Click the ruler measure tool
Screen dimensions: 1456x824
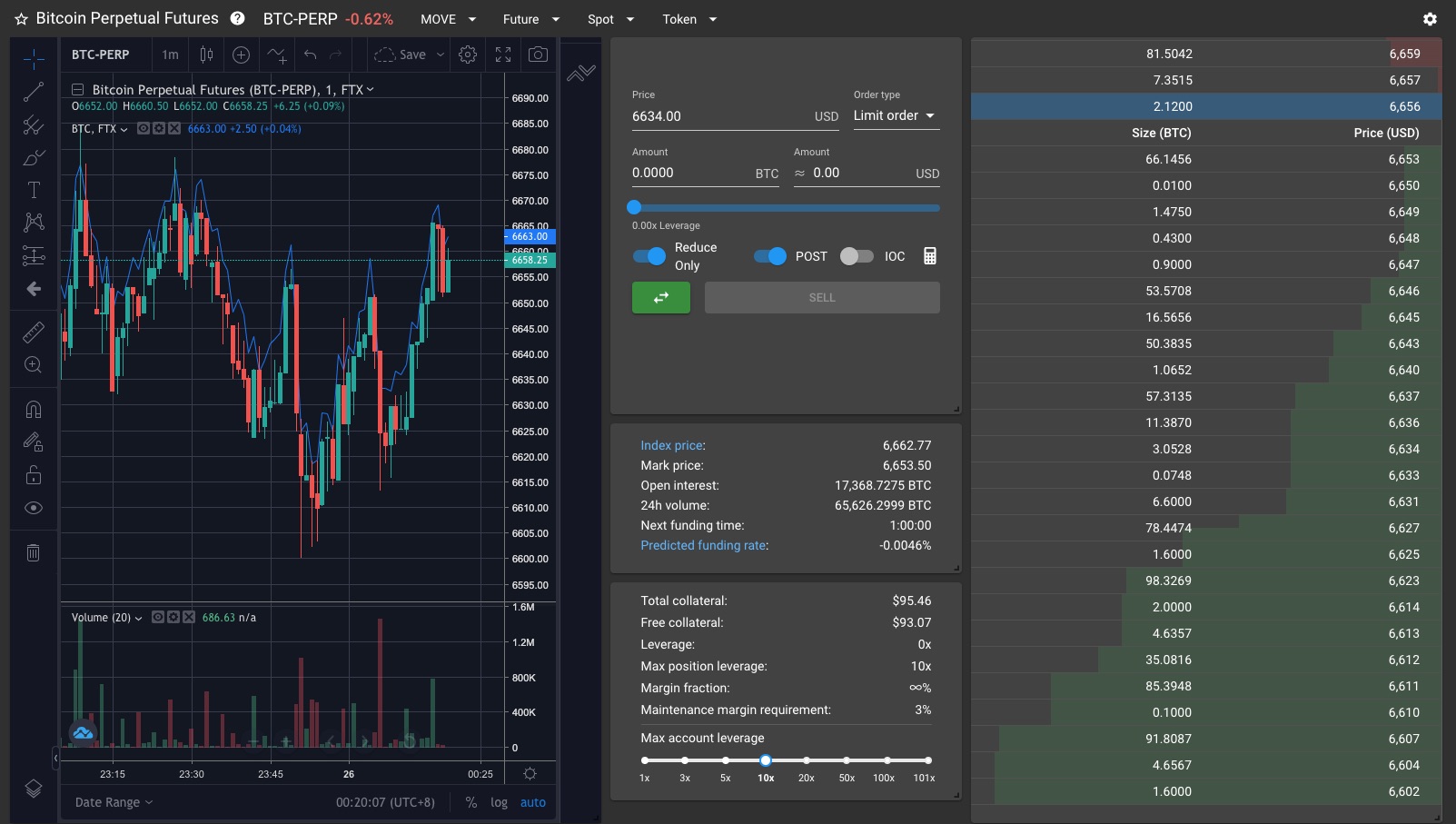(34, 333)
